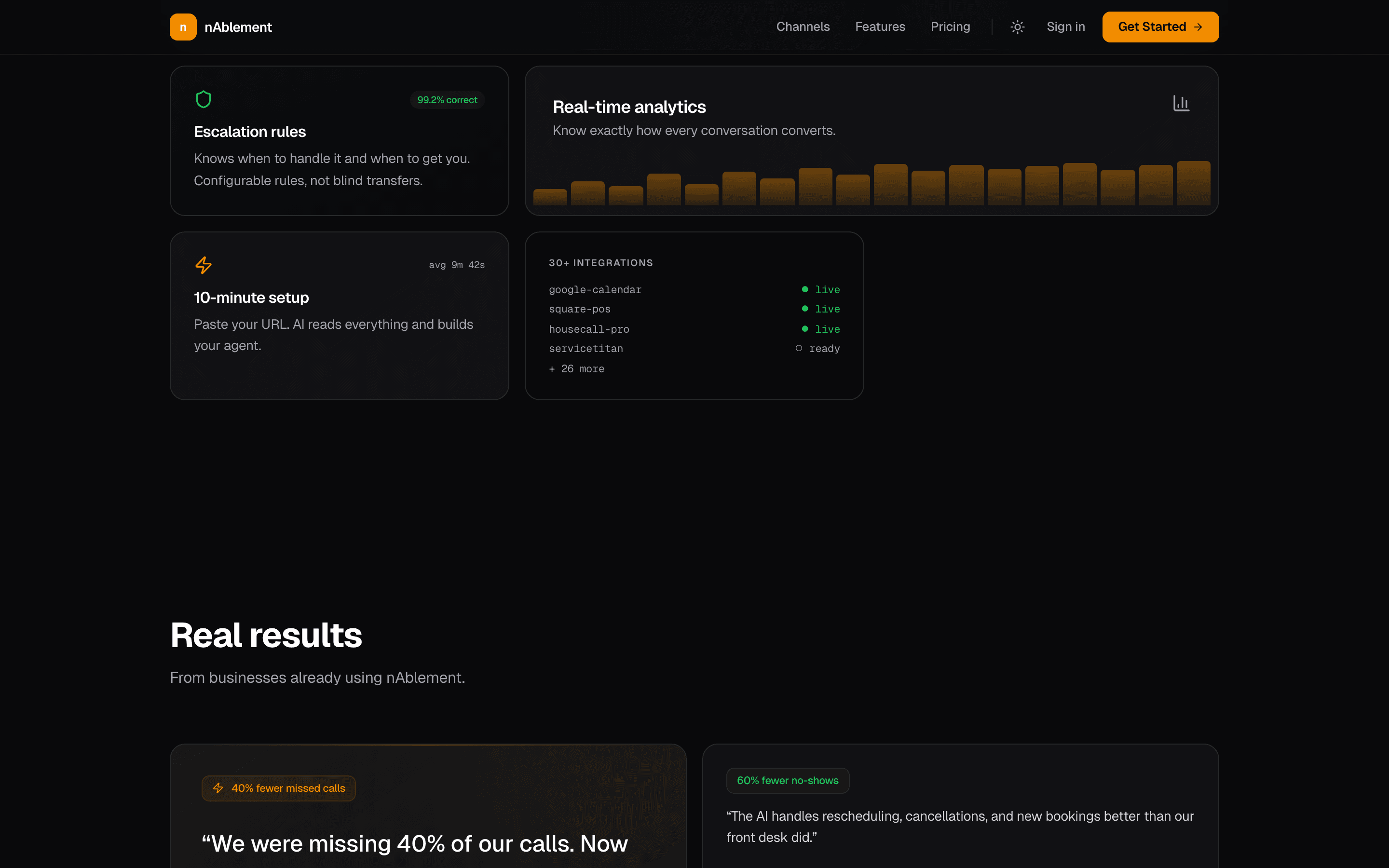
Task: Click the 60% fewer no-shows badge
Action: tap(788, 781)
